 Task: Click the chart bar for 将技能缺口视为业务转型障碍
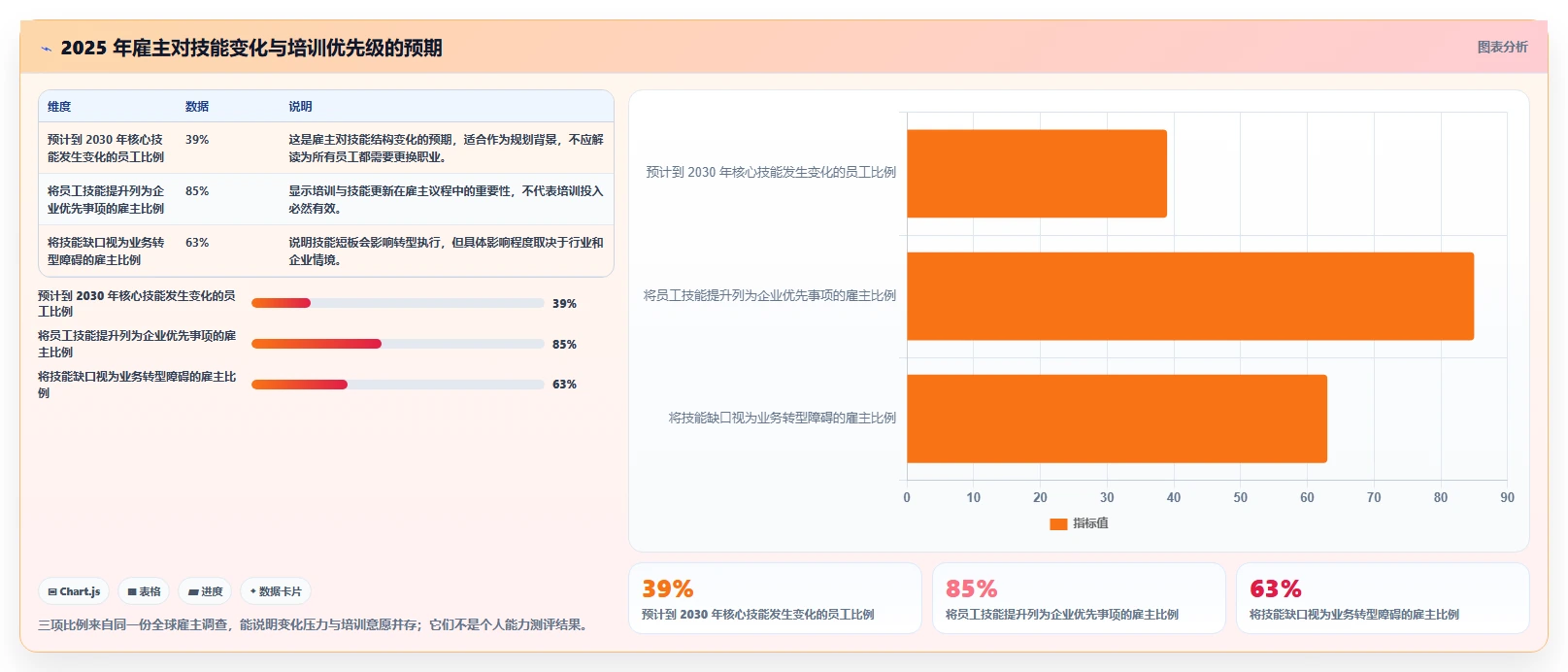(1117, 419)
